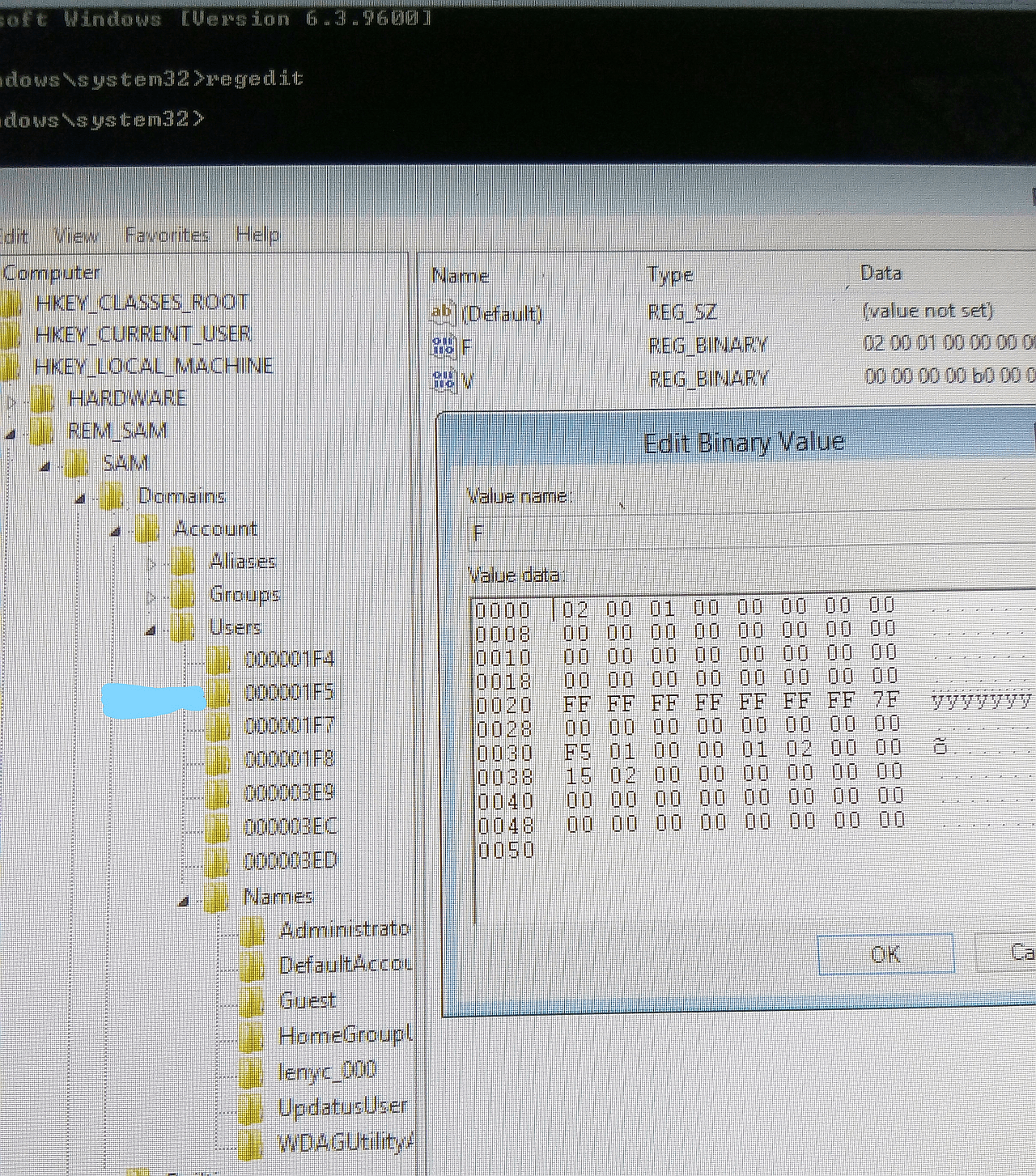This screenshot has height=1176, width=1036.
Task: Collapse the Account key arrow
Action: tap(116, 533)
